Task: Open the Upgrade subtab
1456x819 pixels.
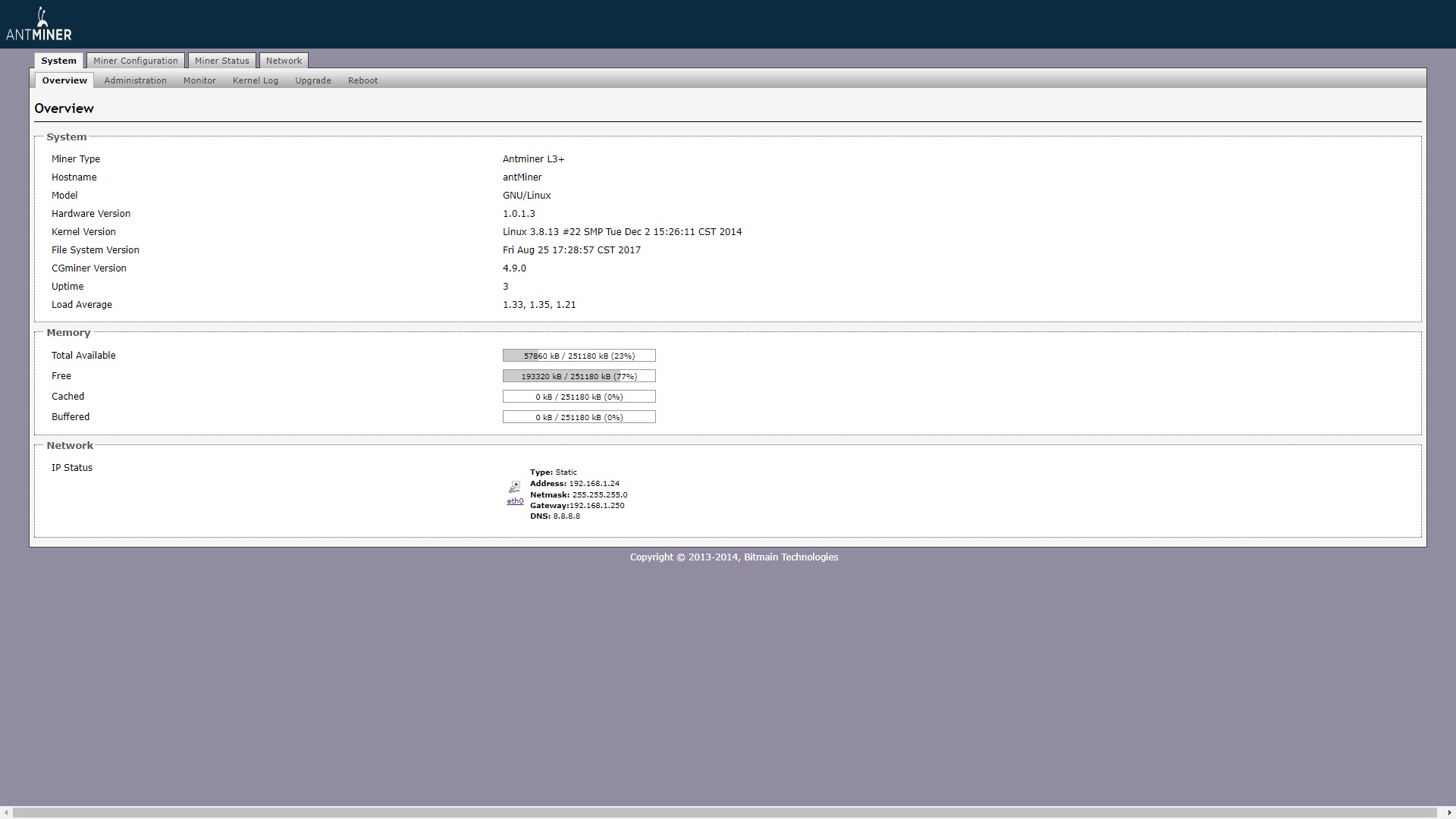Action: [313, 80]
